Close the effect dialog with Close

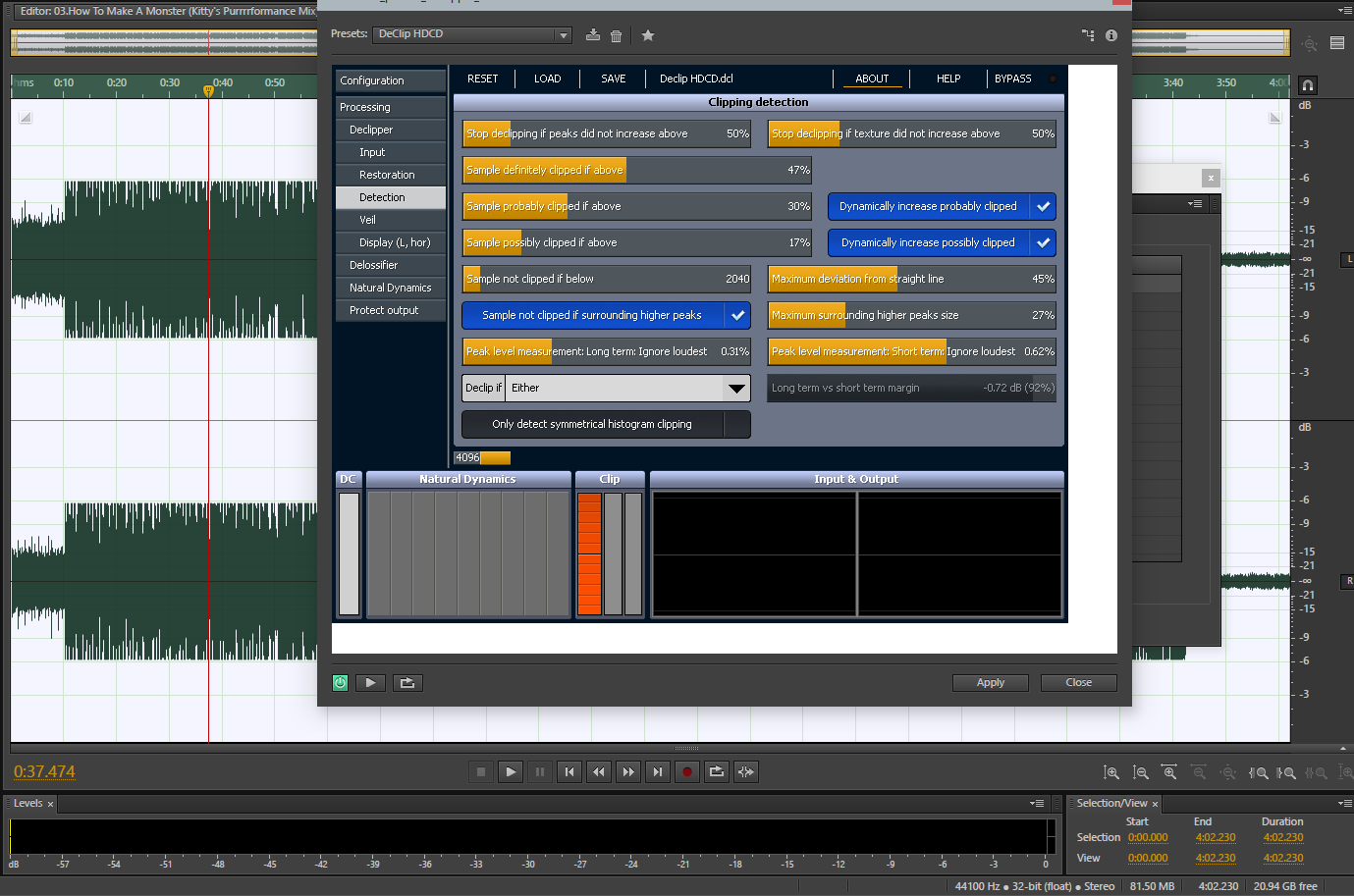(1079, 683)
